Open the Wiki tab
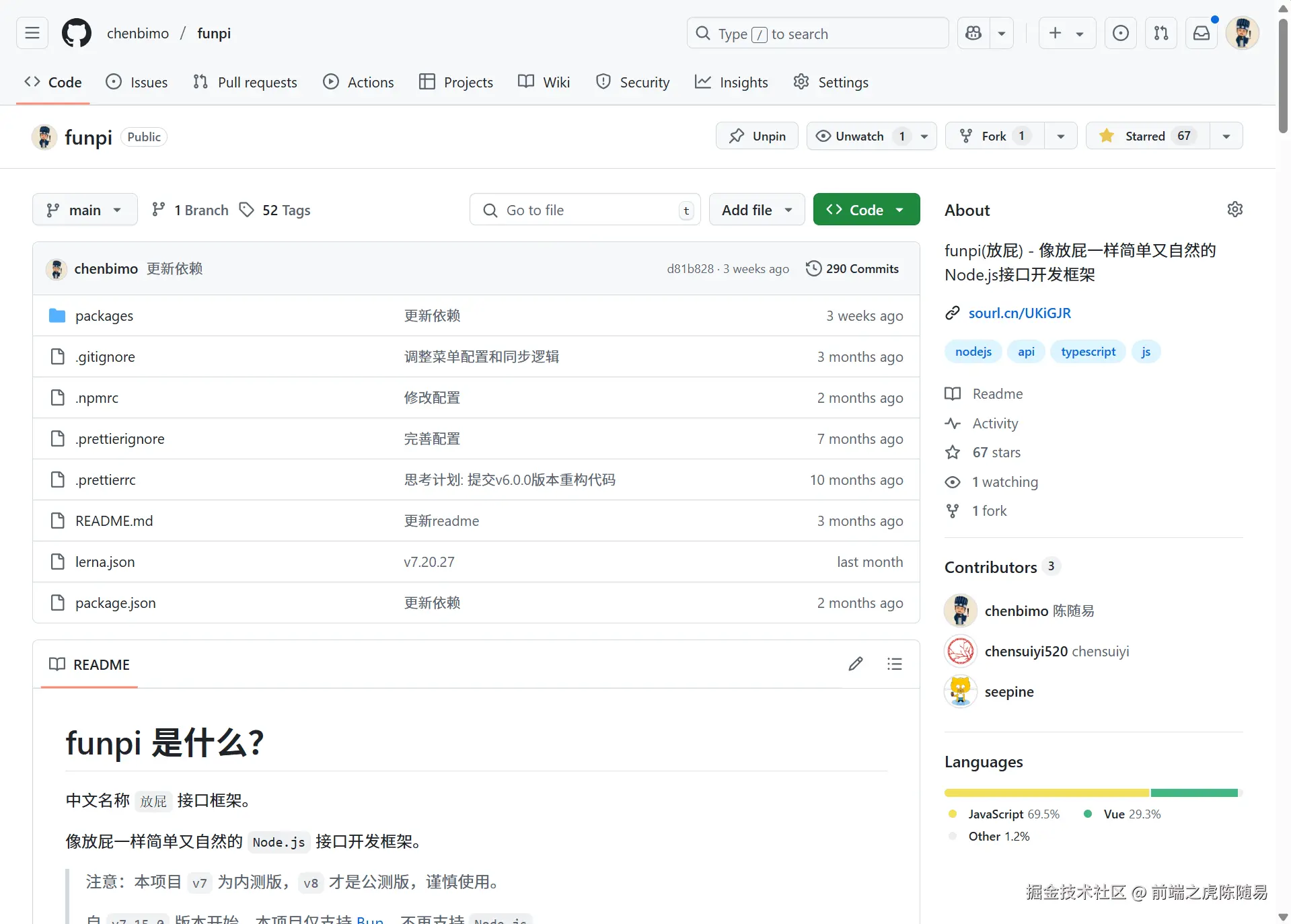The image size is (1291, 924). 544,82
